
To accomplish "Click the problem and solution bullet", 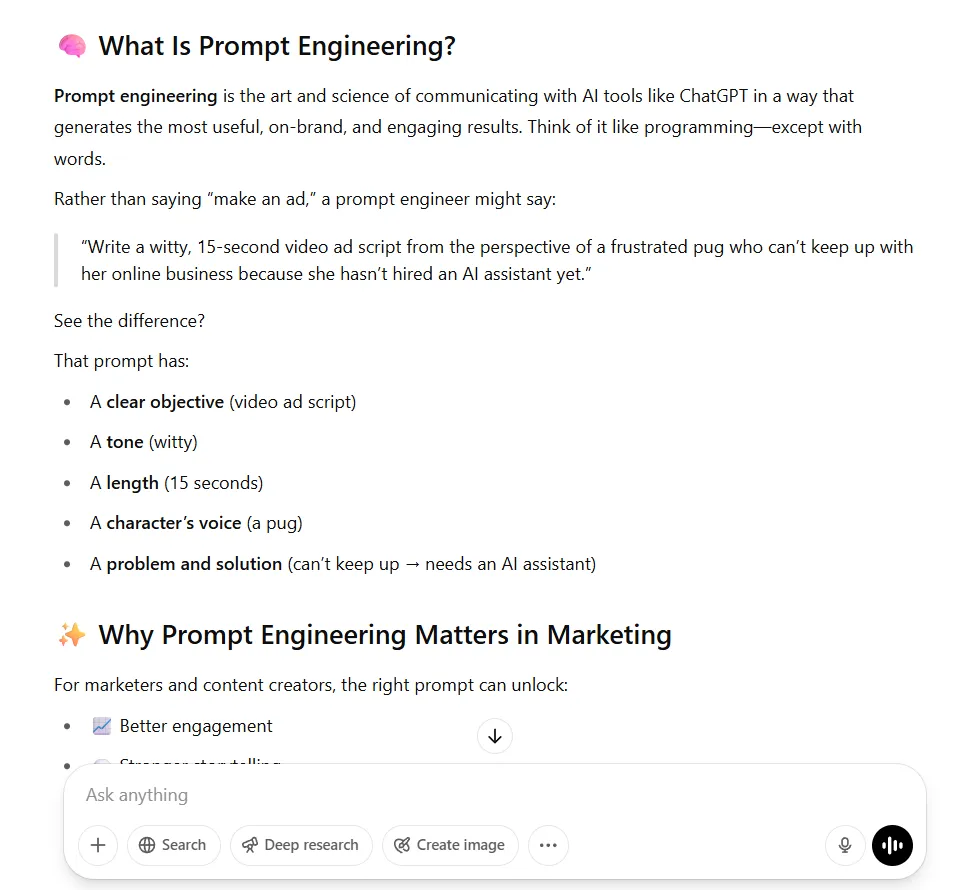I will point(342,564).
